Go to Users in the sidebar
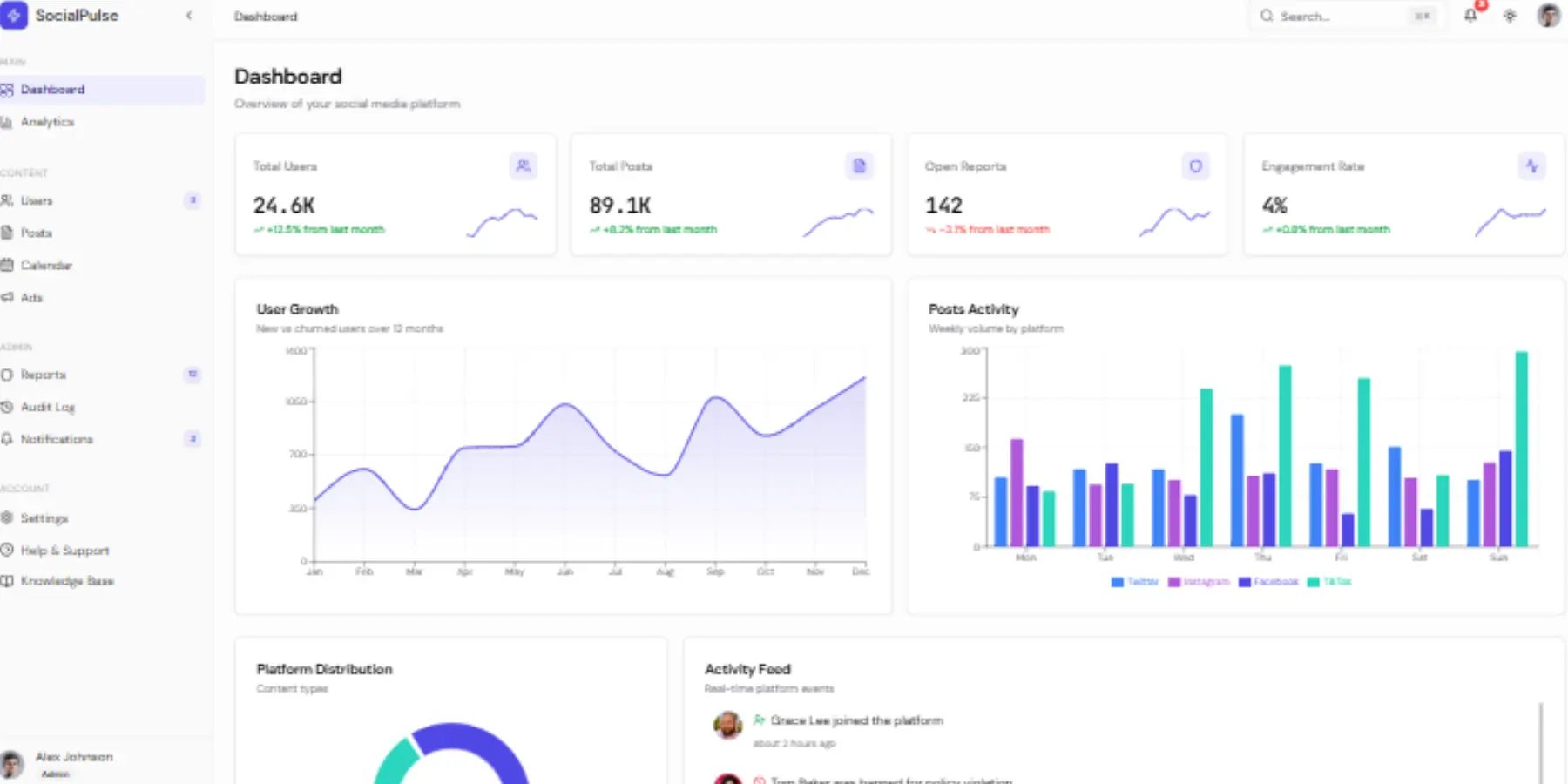Screen dimensions: 1568x784 tap(101, 200)
